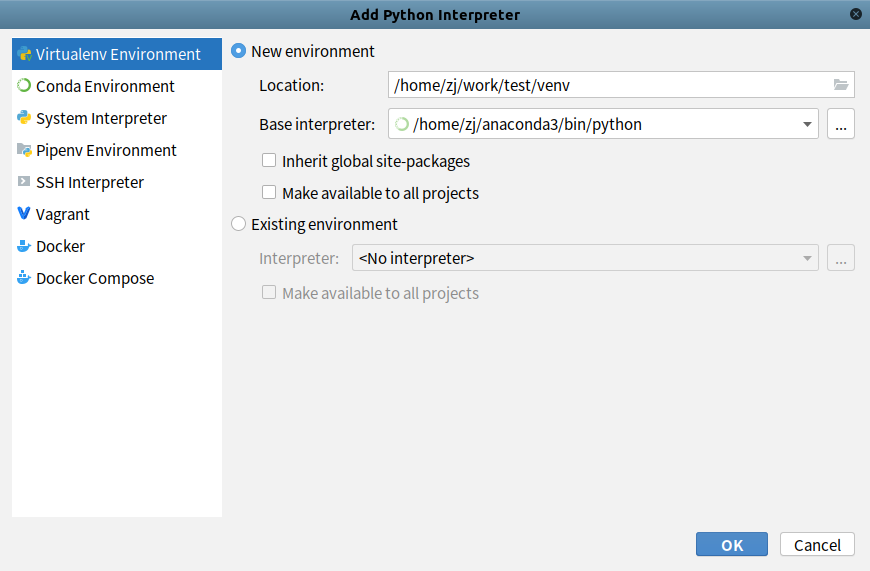The height and width of the screenshot is (571, 870).
Task: Click the Cancel button
Action: pyautogui.click(x=817, y=544)
